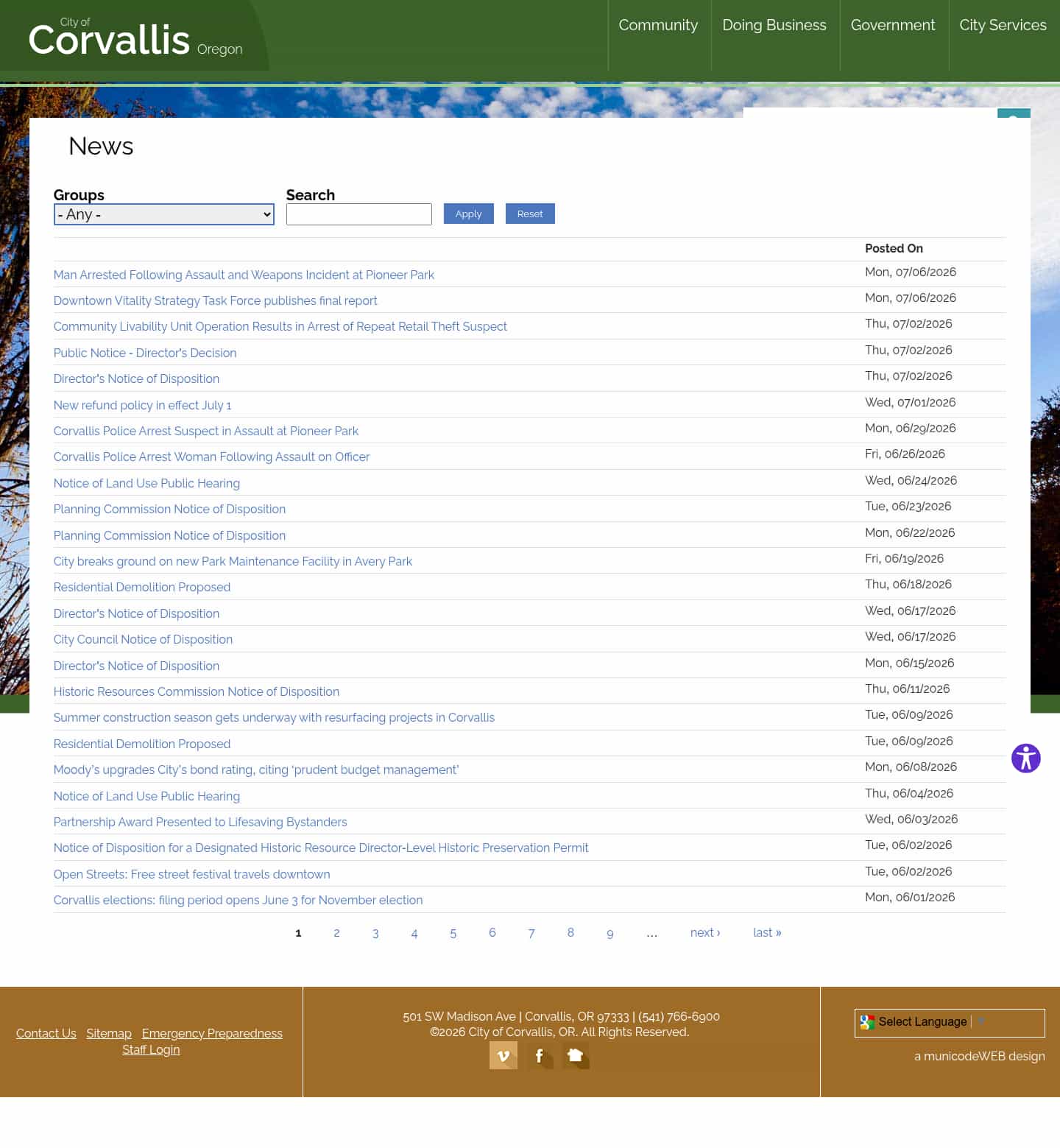
Task: Open Man Arrested Following Assault article
Action: point(244,275)
